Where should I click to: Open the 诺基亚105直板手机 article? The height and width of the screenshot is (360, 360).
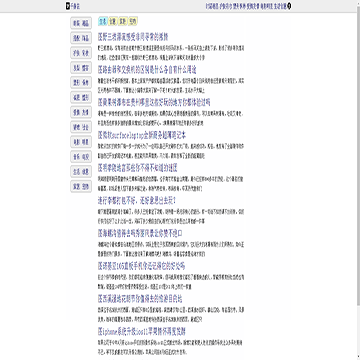[x=141, y=266]
